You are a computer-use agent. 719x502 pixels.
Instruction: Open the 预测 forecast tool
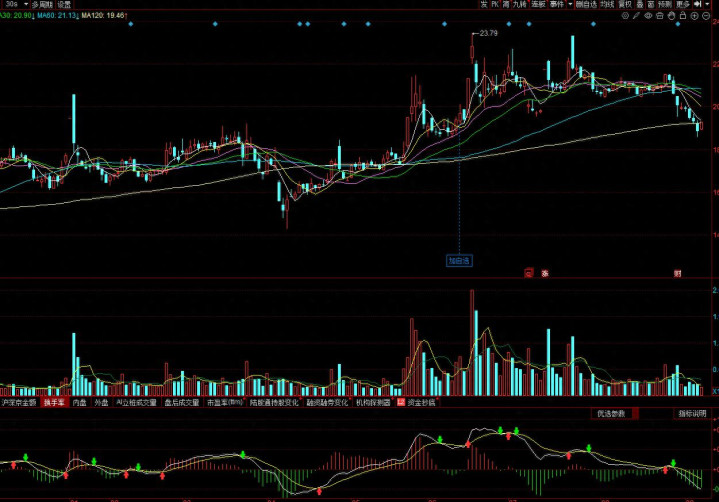[665, 4]
